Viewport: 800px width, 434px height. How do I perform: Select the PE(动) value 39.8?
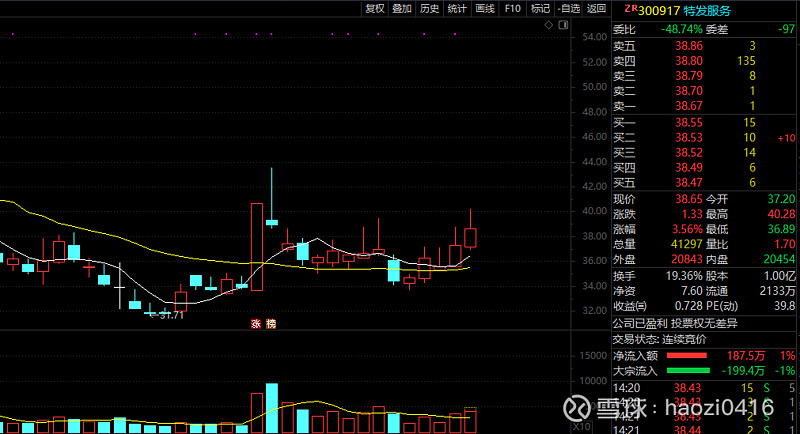tap(785, 306)
